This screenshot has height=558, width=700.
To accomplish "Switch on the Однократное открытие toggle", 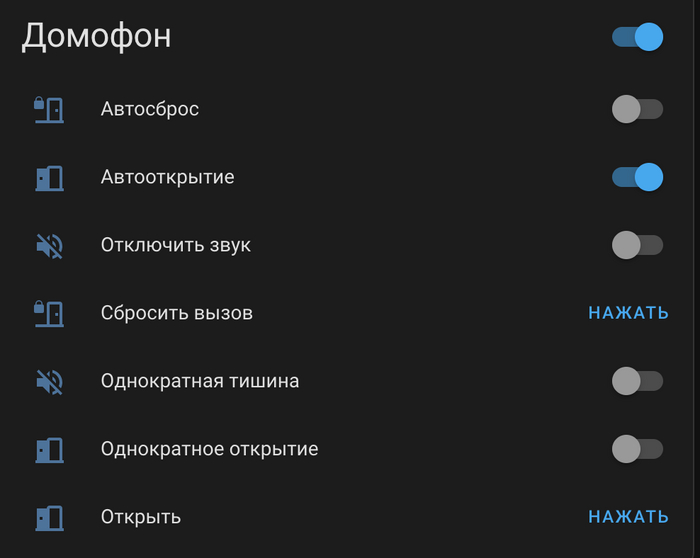I will pos(638,449).
